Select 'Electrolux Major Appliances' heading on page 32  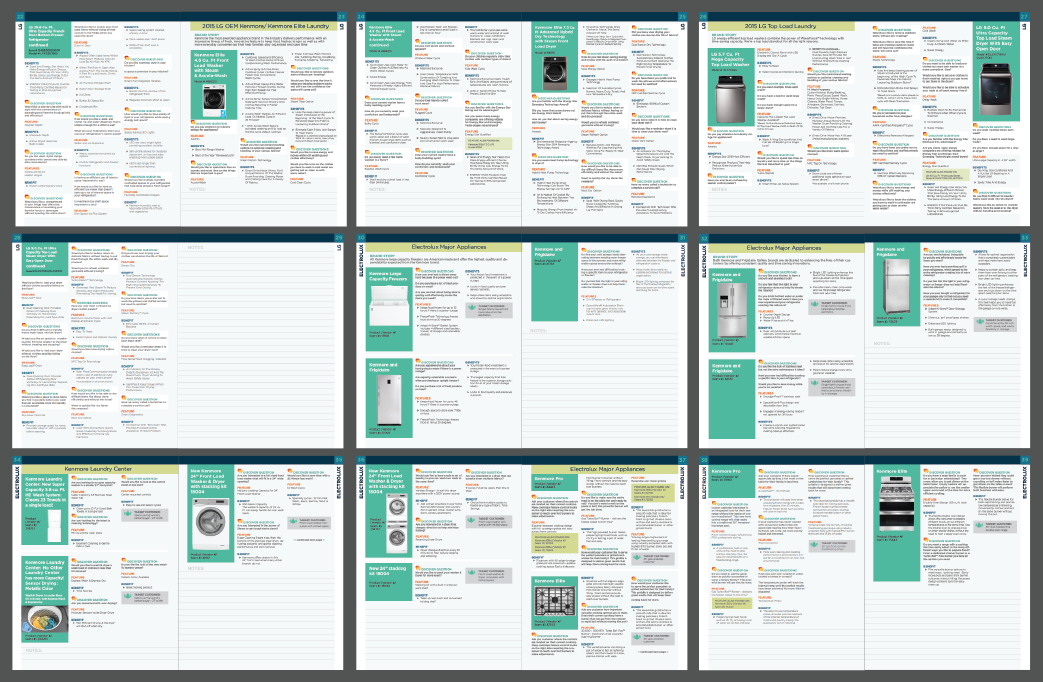(784, 248)
